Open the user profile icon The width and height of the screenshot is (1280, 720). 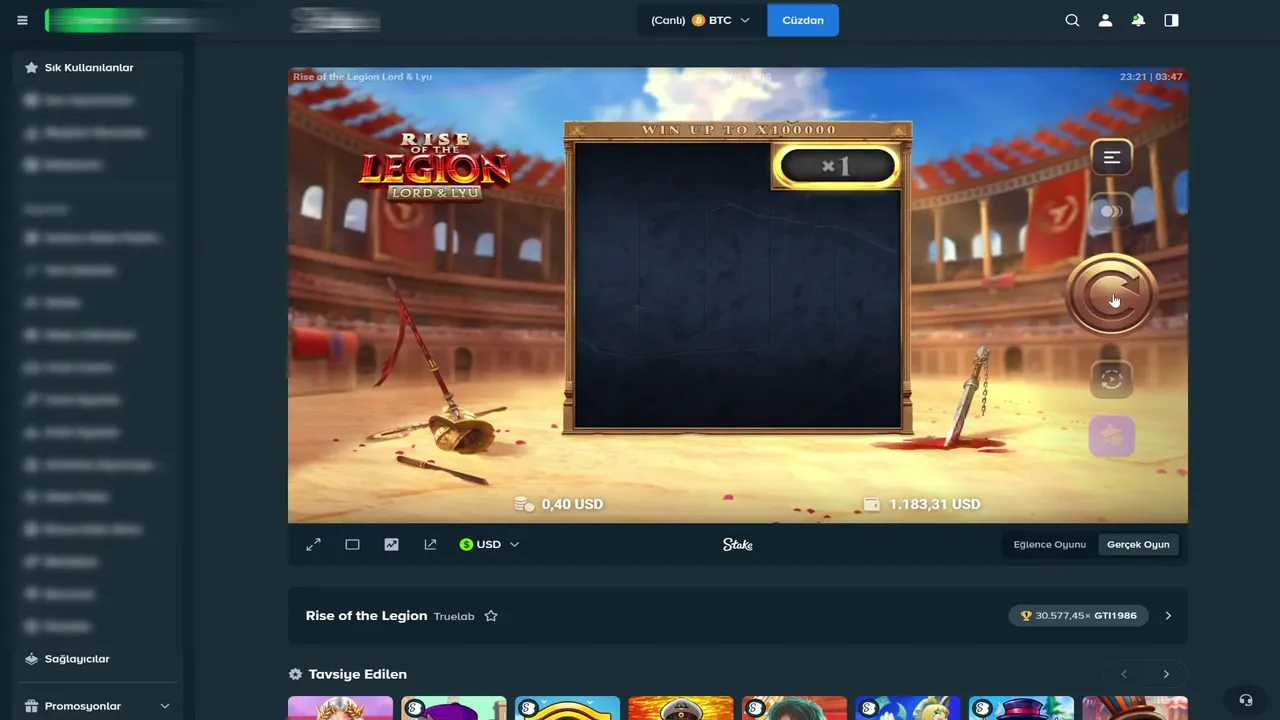pos(1105,20)
